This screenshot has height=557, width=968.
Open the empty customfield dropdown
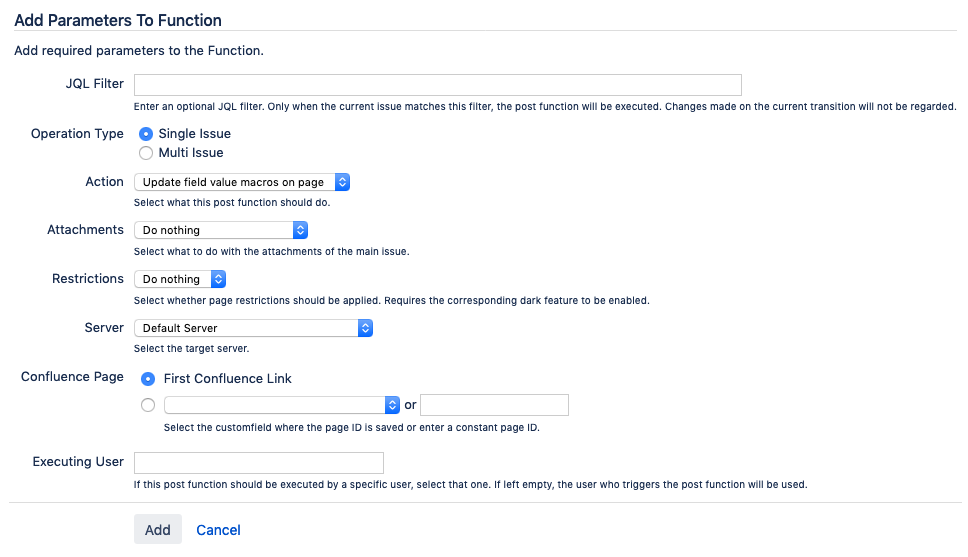click(x=282, y=405)
